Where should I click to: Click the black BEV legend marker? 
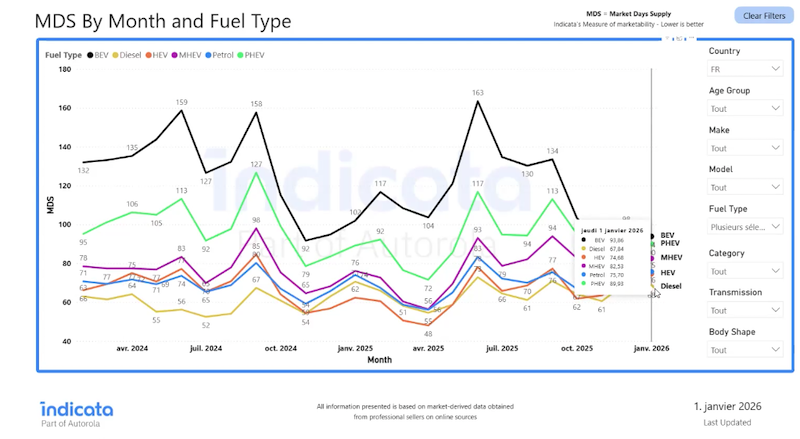pos(91,55)
